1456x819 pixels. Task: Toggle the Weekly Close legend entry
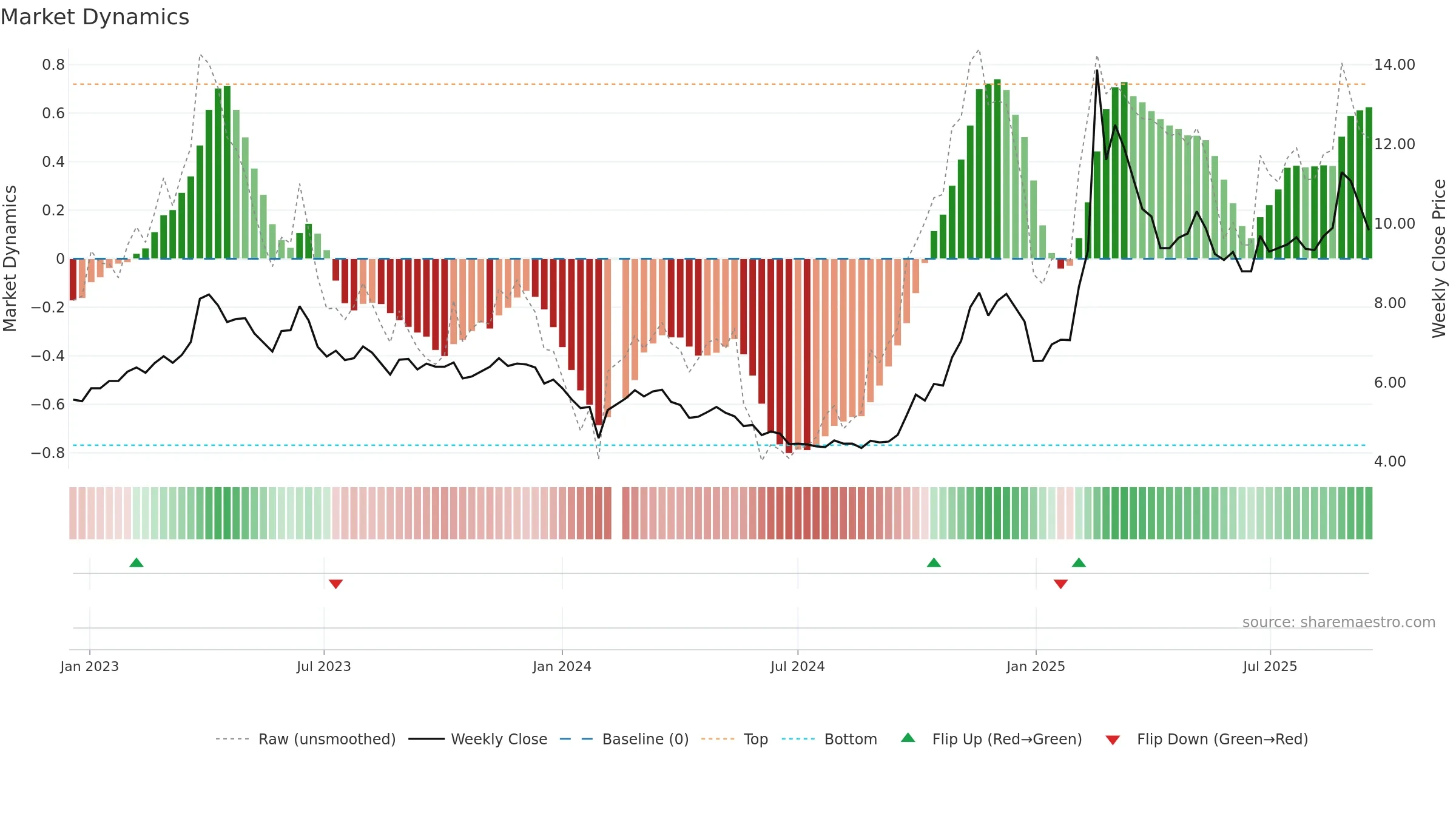click(477, 739)
